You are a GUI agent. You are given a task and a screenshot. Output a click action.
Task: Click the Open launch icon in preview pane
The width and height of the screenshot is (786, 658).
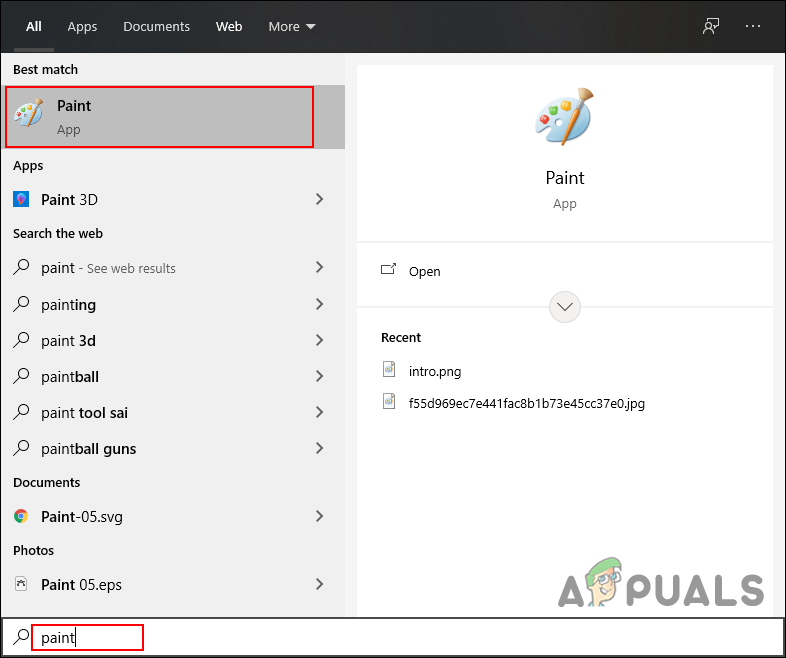[388, 270]
